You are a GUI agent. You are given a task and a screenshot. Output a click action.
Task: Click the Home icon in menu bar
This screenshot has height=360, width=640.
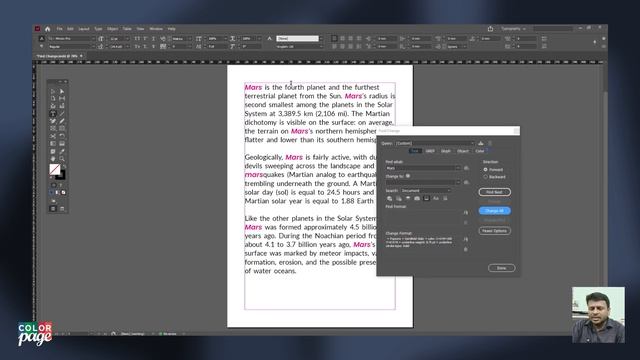(x=47, y=29)
